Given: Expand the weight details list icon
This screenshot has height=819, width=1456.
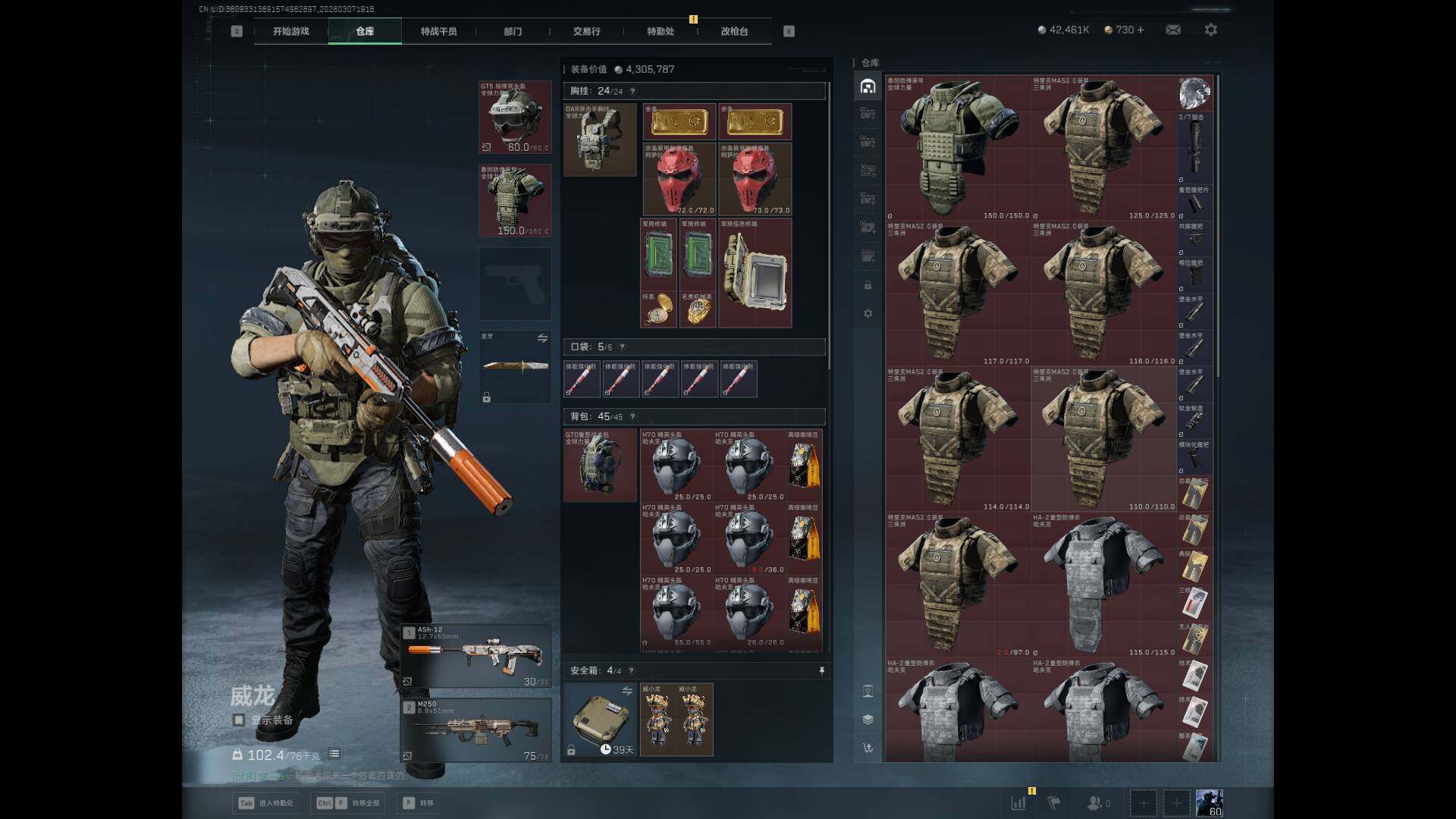Looking at the screenshot, I should click(x=334, y=754).
